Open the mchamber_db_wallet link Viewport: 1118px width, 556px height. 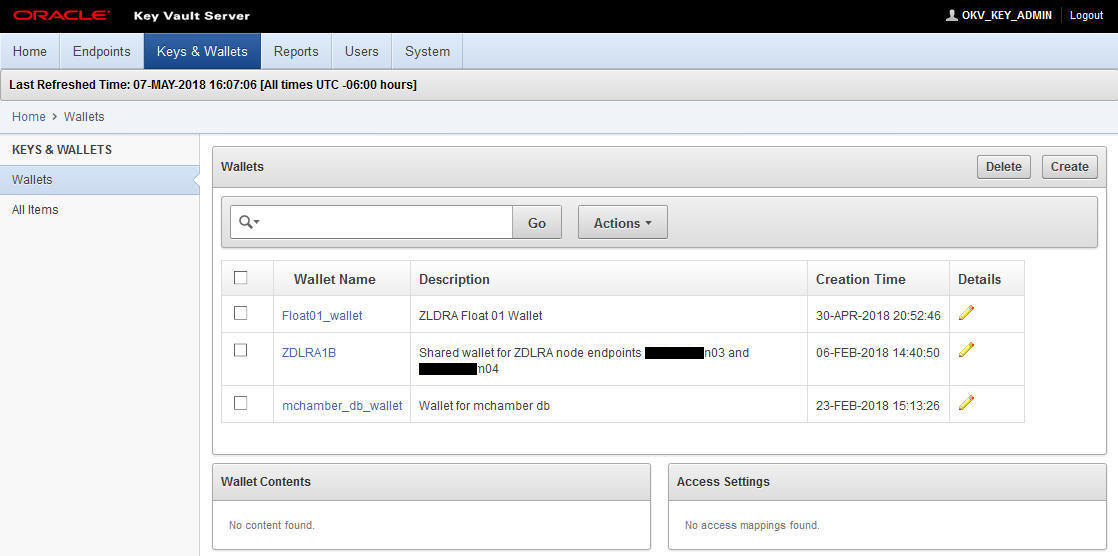coord(342,406)
